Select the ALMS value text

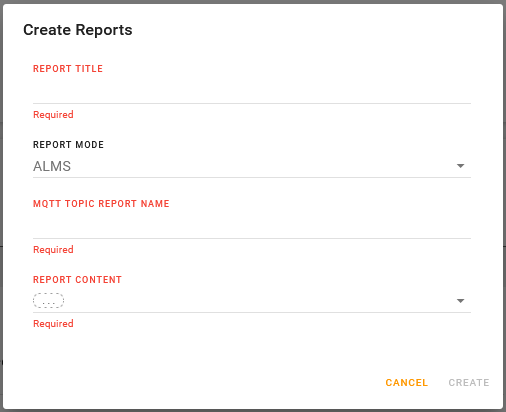coord(52,166)
